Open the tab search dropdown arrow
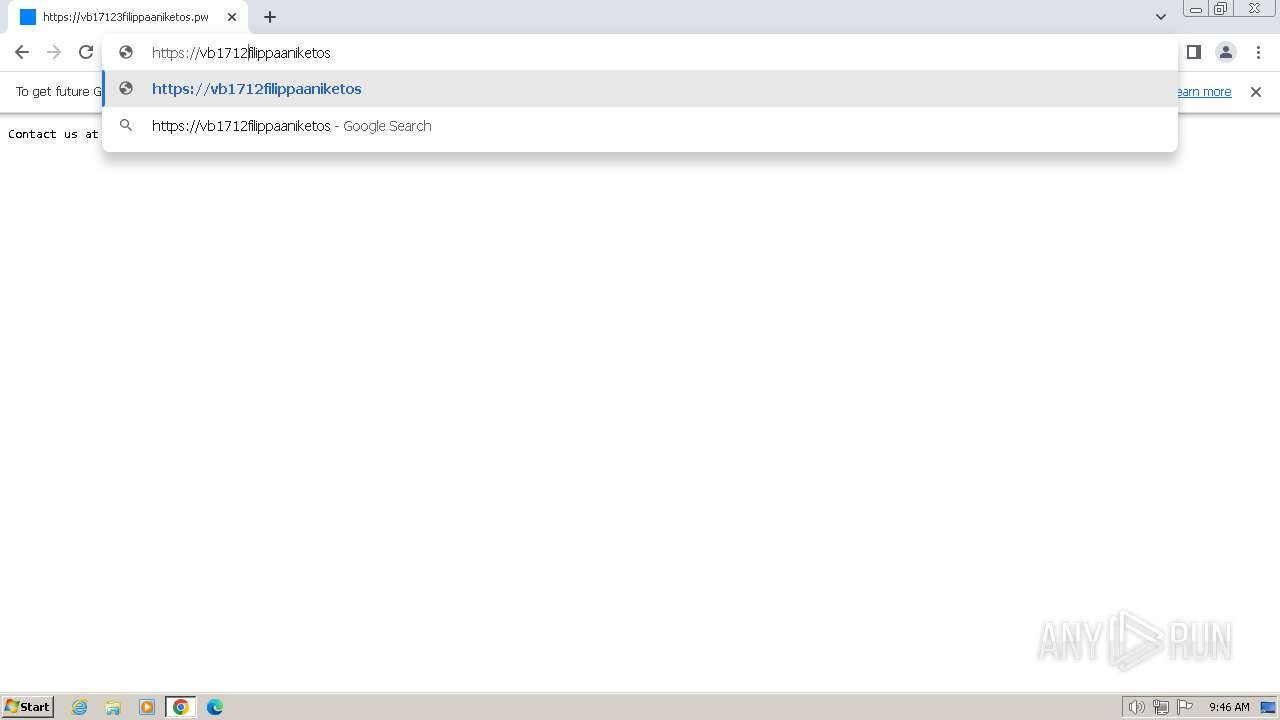This screenshot has width=1280, height=720. coord(1161,17)
